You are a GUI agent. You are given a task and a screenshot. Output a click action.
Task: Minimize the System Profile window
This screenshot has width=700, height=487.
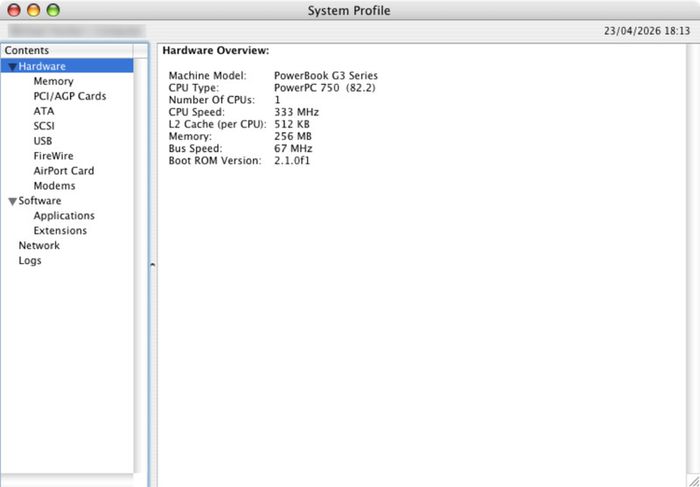(x=33, y=10)
